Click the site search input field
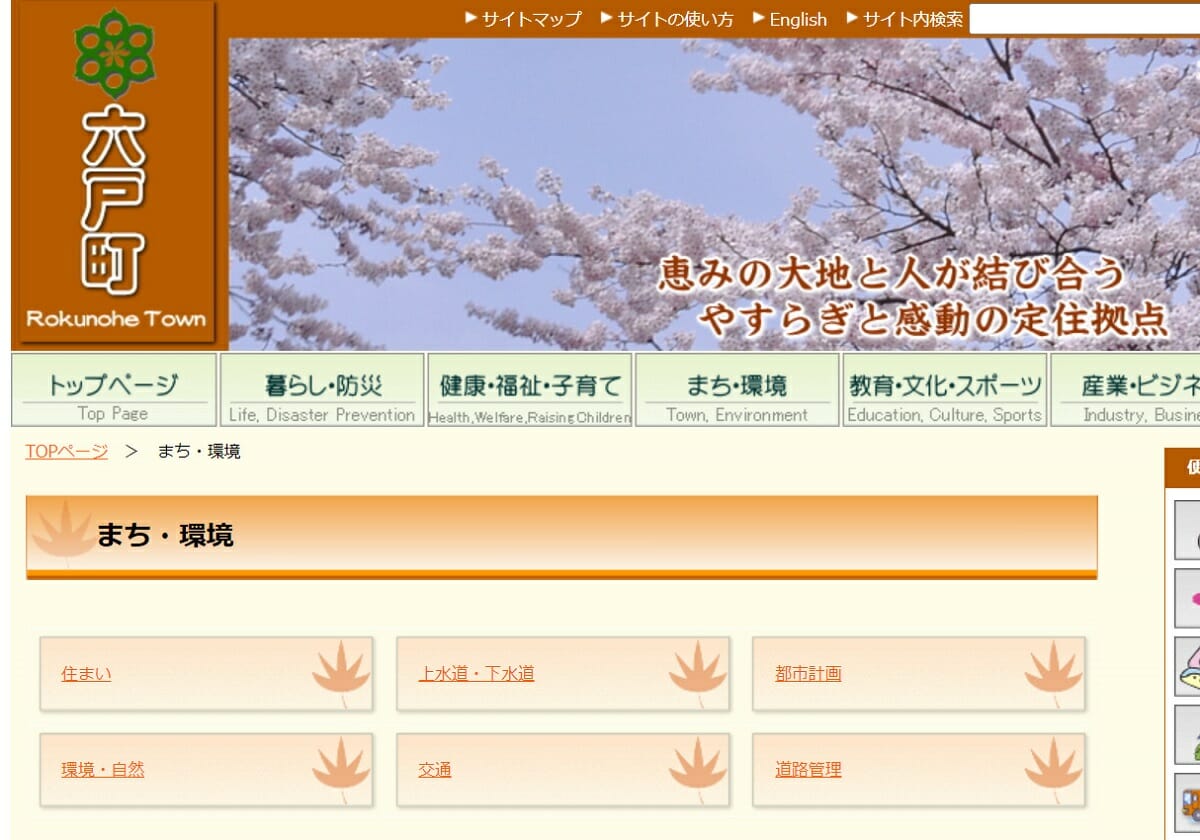The height and width of the screenshot is (840, 1200). pos(1083,19)
